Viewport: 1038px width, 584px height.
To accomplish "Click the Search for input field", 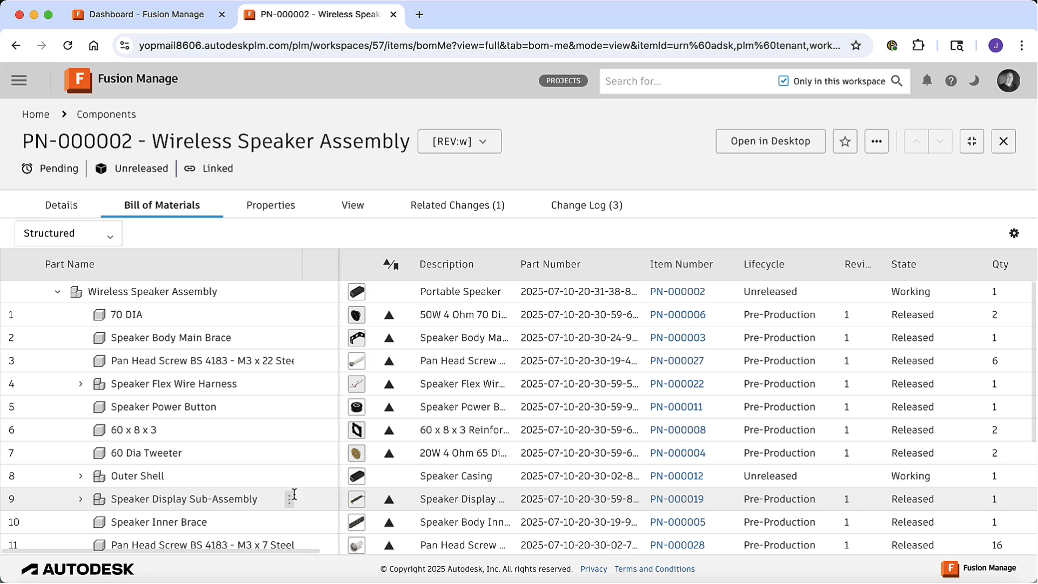I will (x=686, y=81).
